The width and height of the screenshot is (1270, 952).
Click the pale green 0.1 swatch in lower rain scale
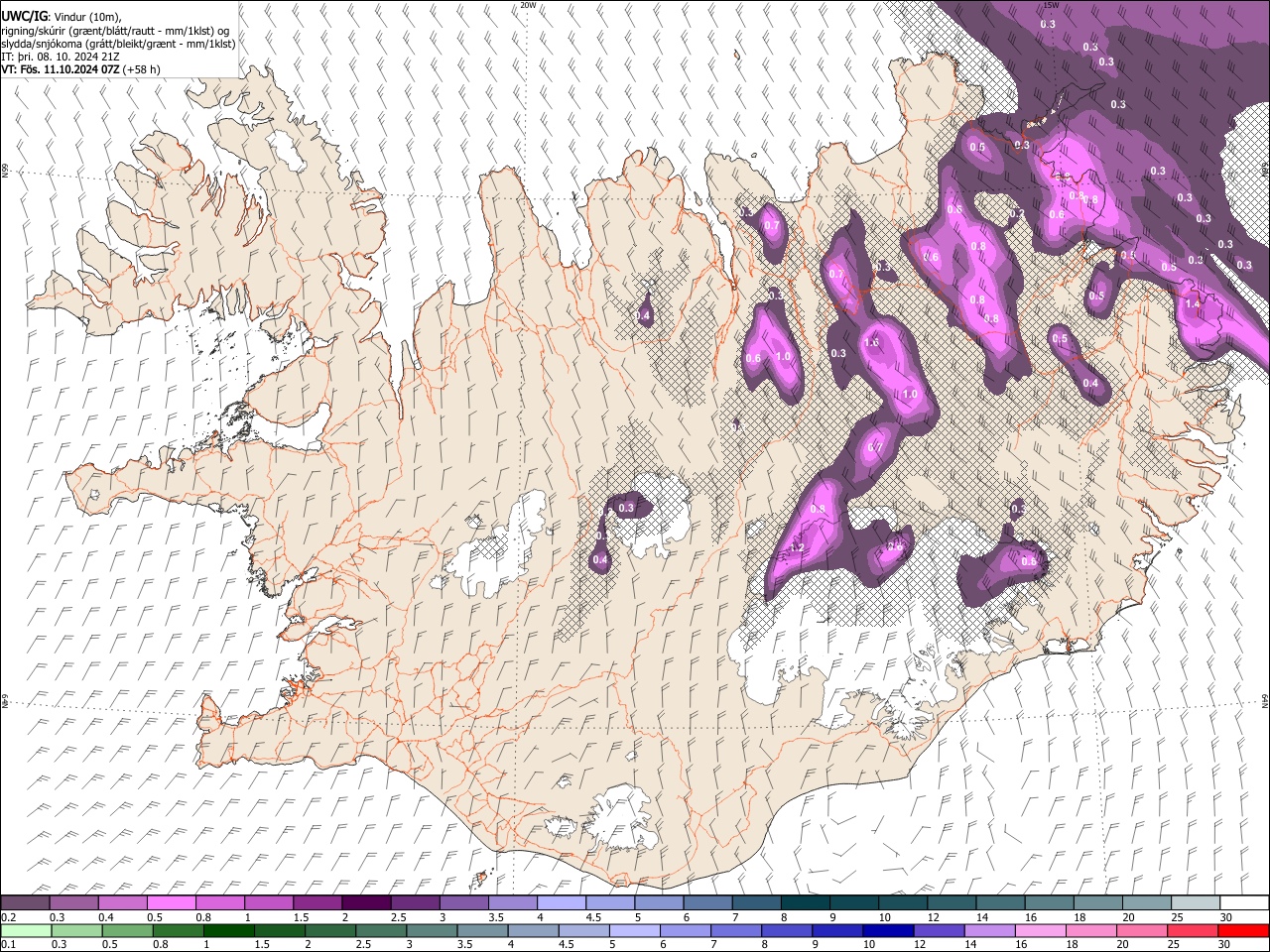pos(26,930)
